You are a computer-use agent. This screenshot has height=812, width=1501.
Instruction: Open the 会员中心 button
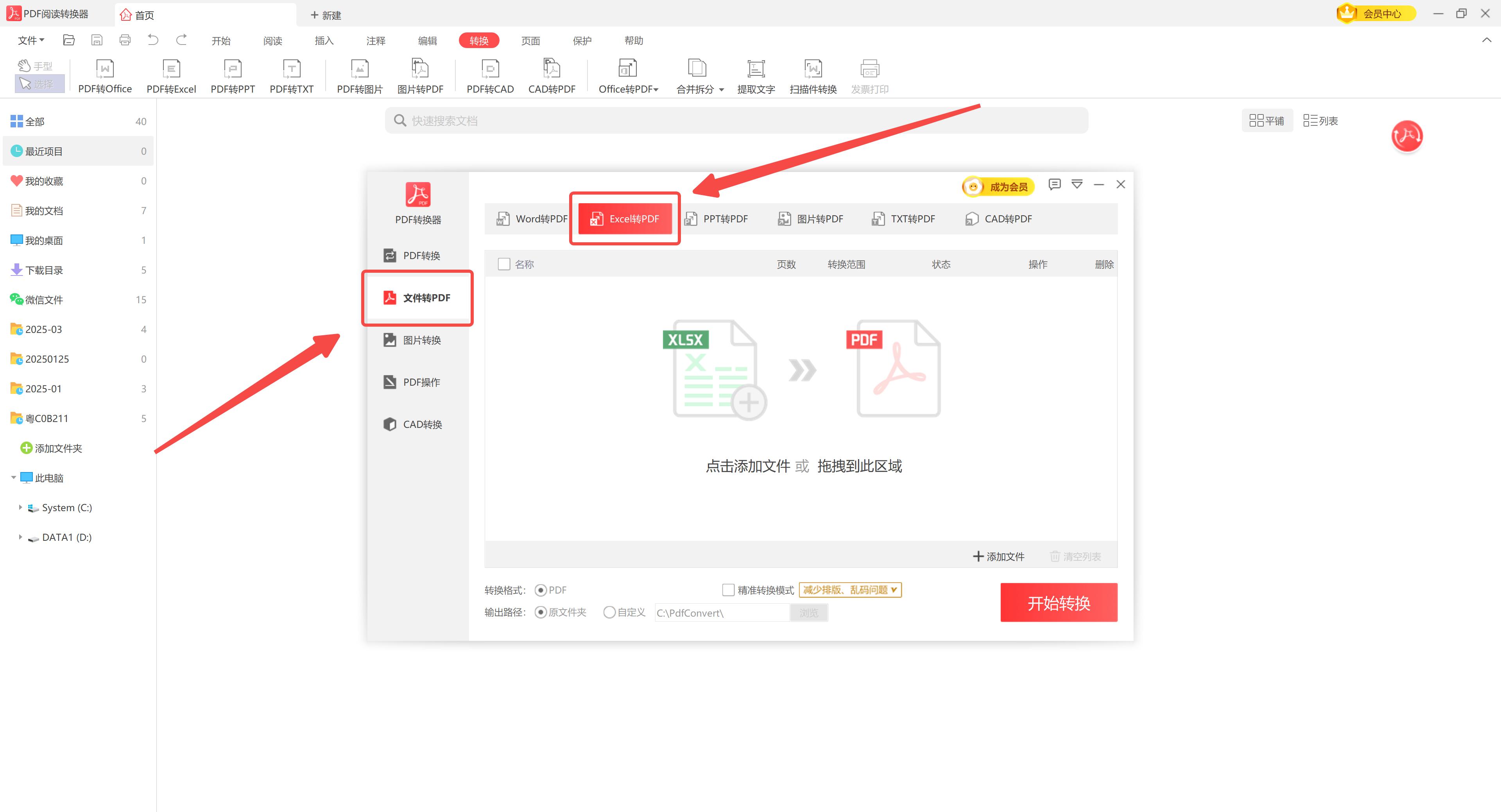point(1376,13)
